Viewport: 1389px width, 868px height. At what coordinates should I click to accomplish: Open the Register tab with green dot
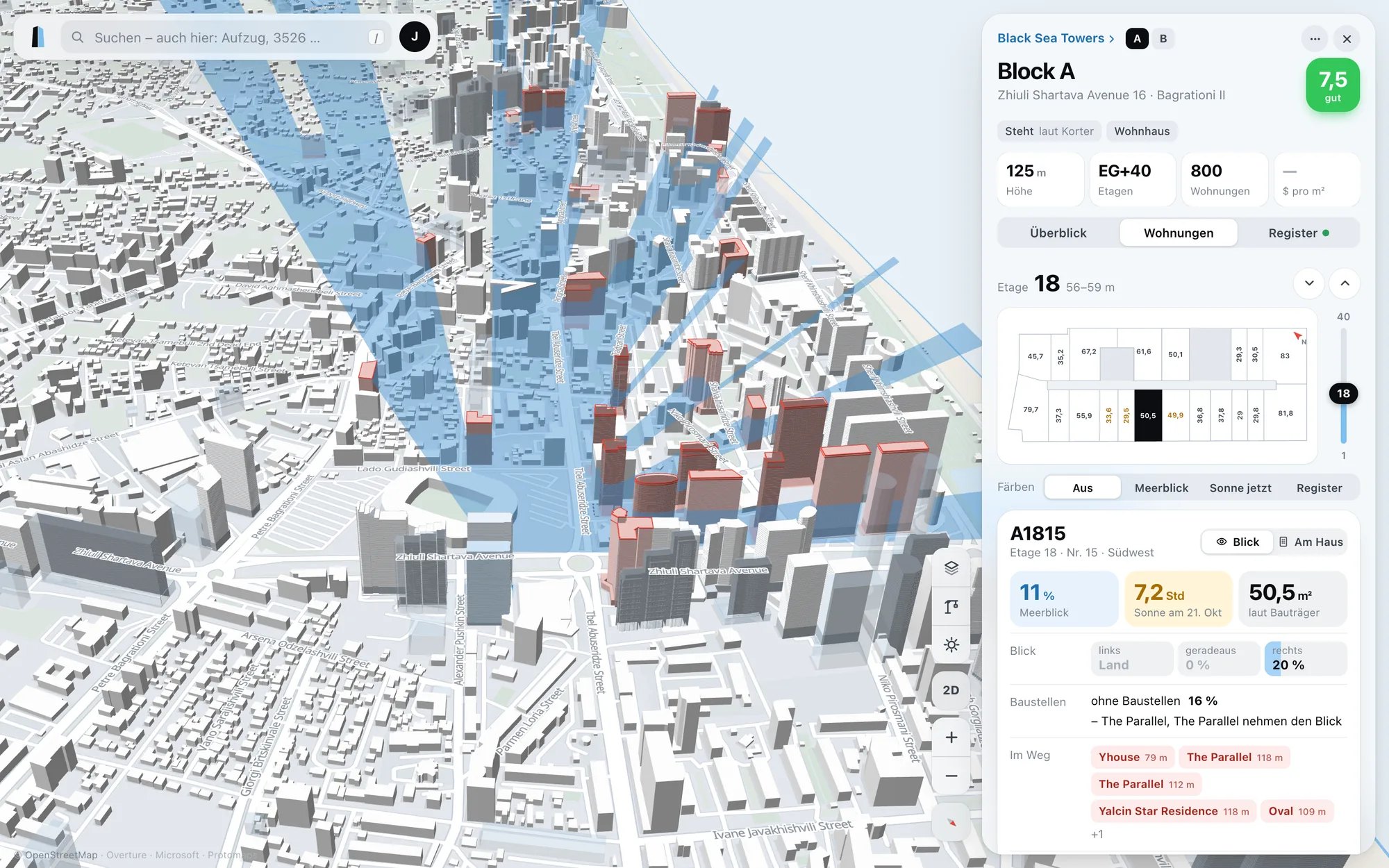(1298, 233)
